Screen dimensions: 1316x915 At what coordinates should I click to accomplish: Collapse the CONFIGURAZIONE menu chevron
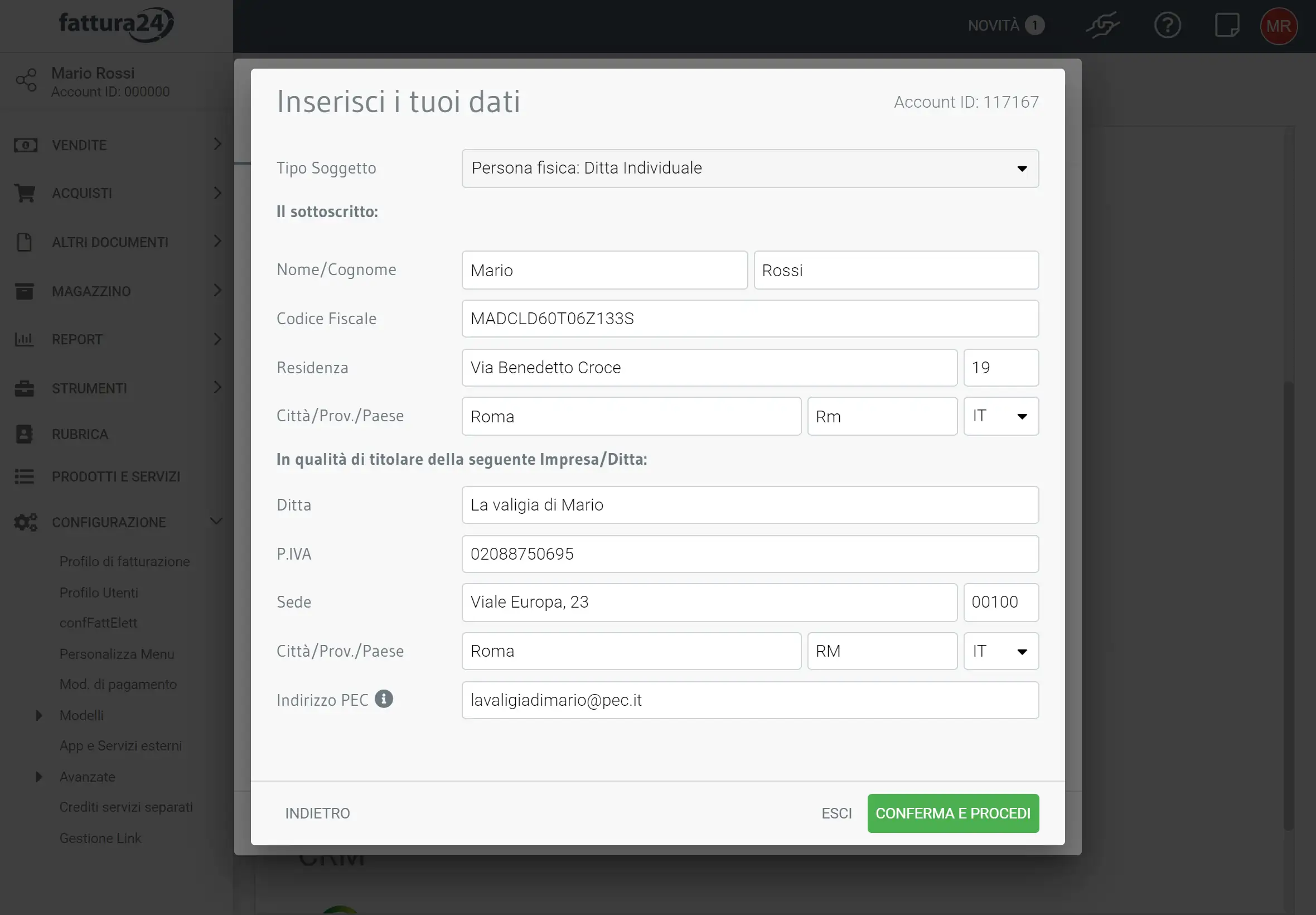[216, 521]
